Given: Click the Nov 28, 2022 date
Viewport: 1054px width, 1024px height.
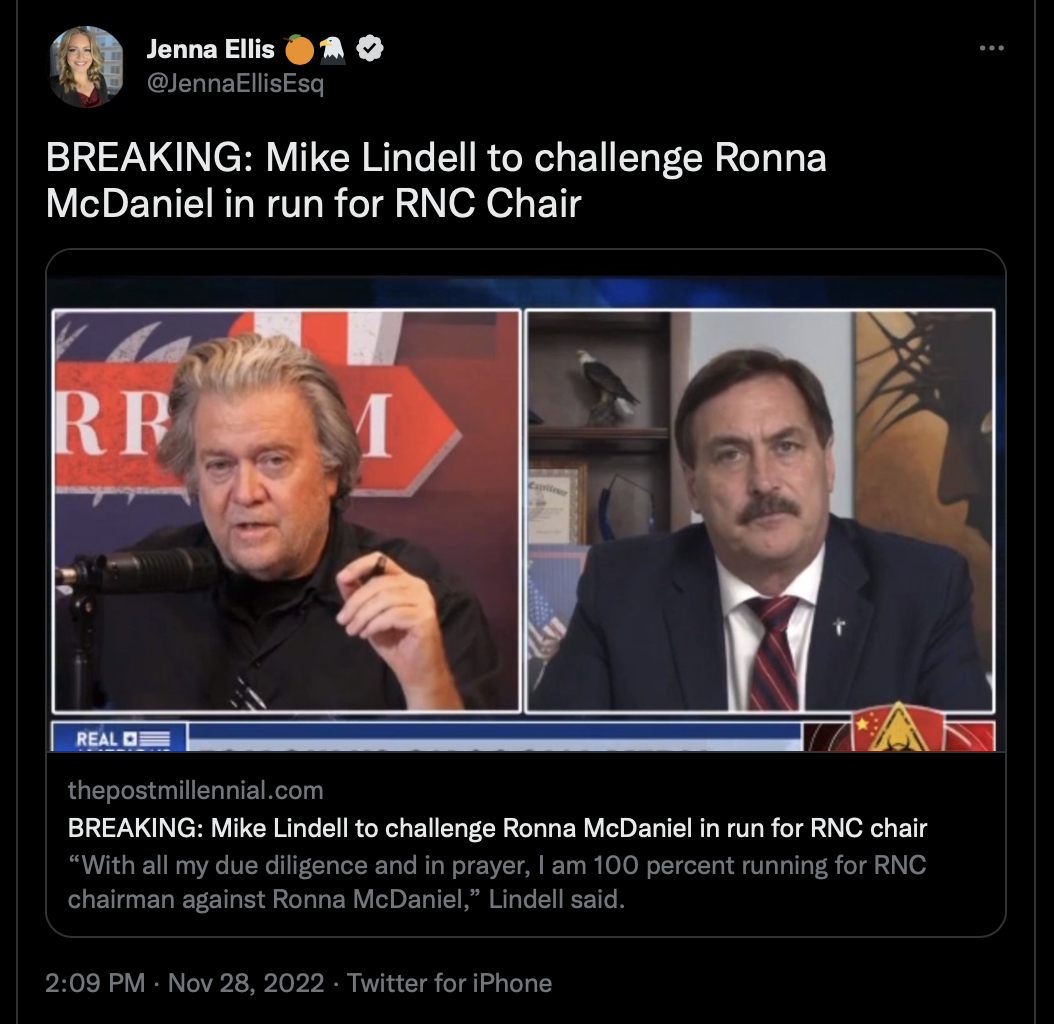Looking at the screenshot, I should [x=246, y=983].
